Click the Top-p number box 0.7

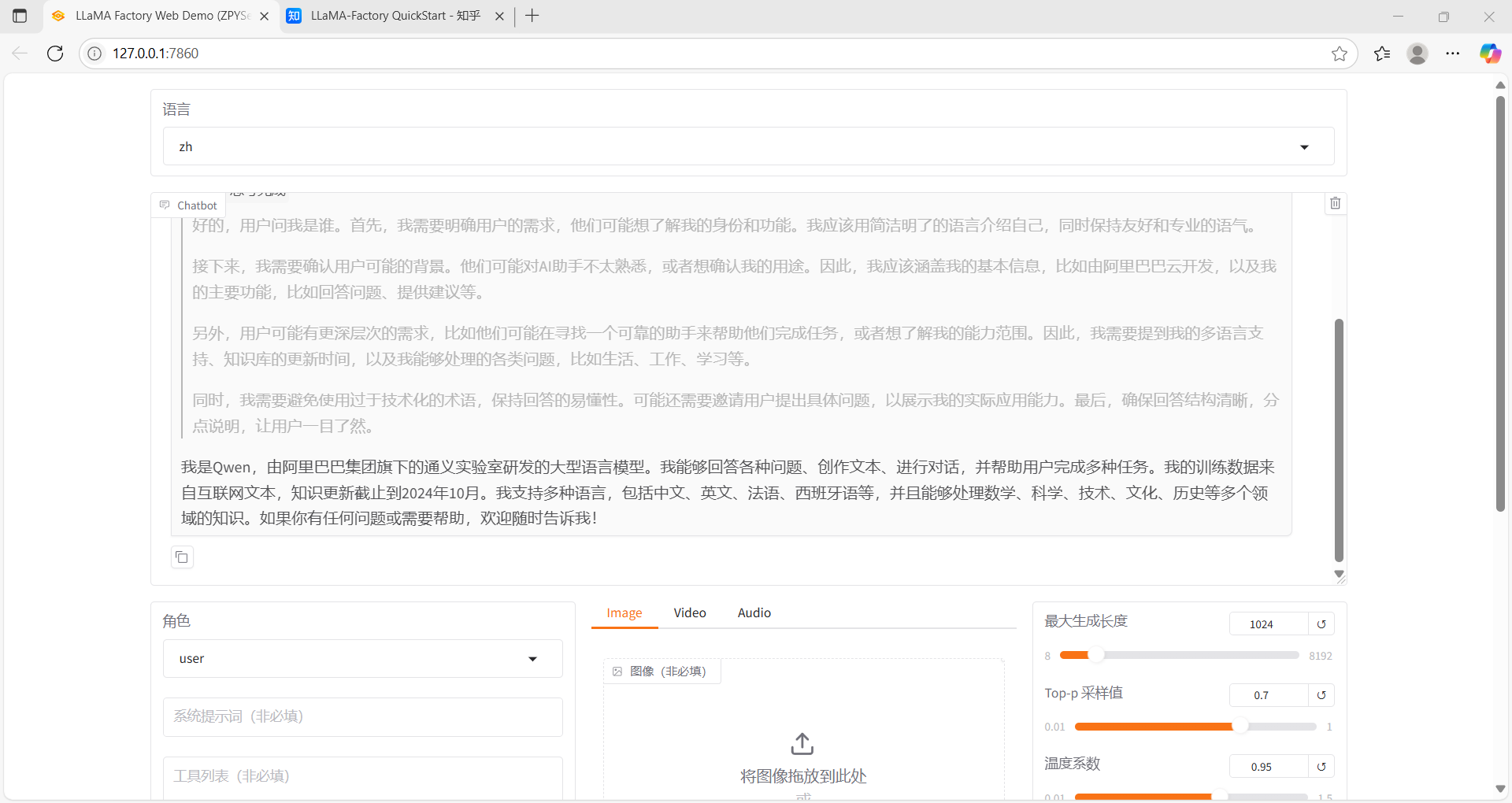point(1269,695)
